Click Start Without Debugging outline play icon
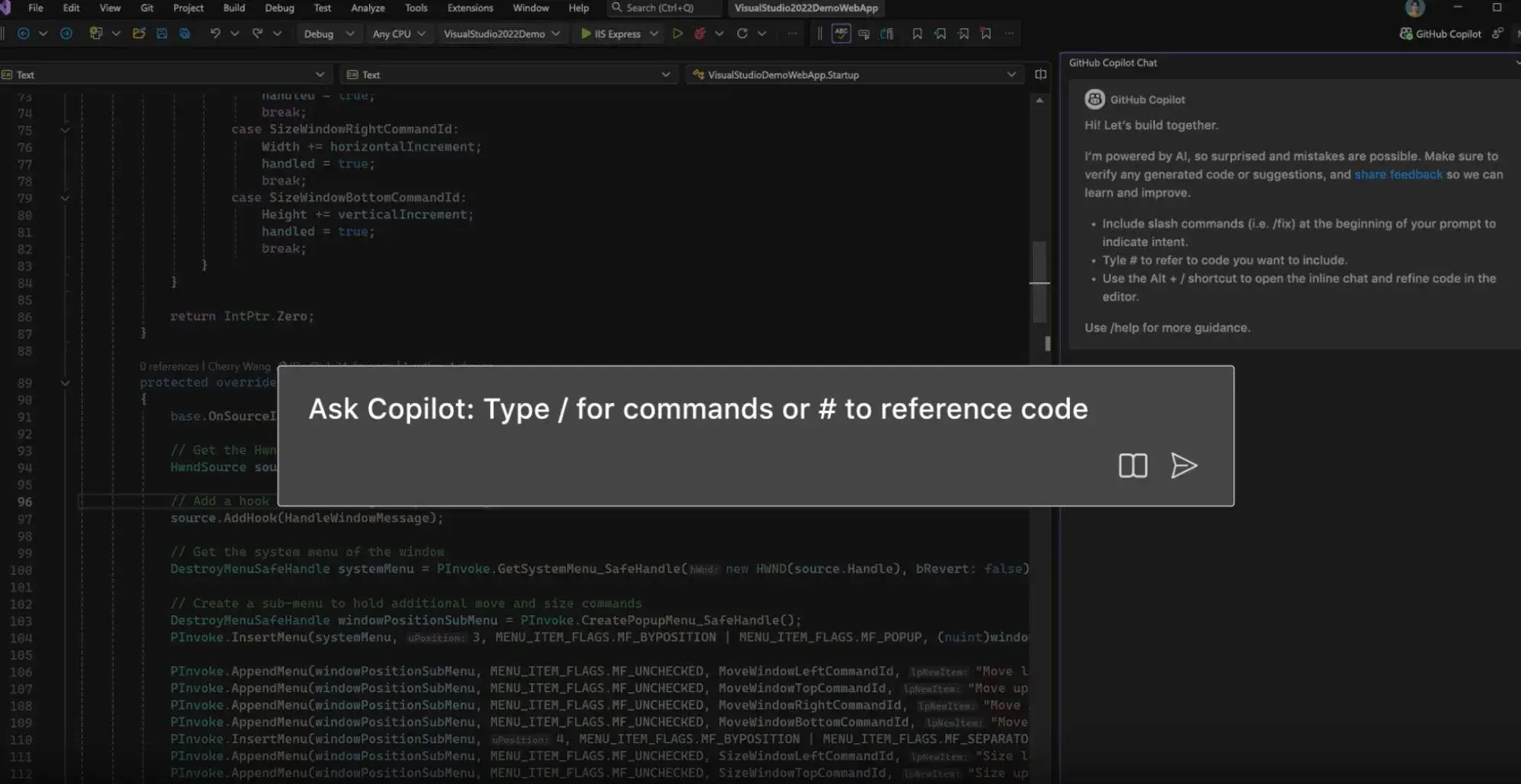 tap(677, 33)
